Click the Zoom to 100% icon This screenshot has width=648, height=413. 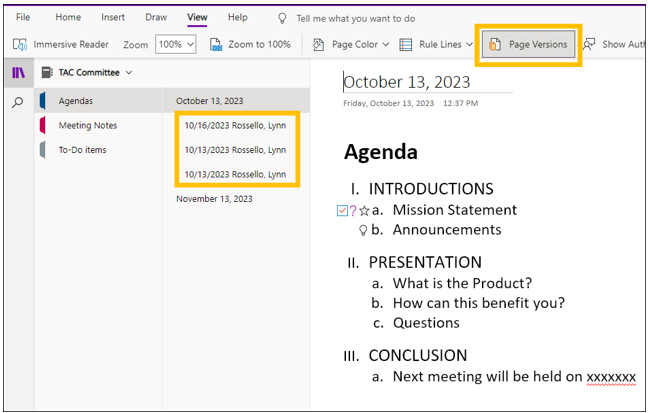coord(217,45)
